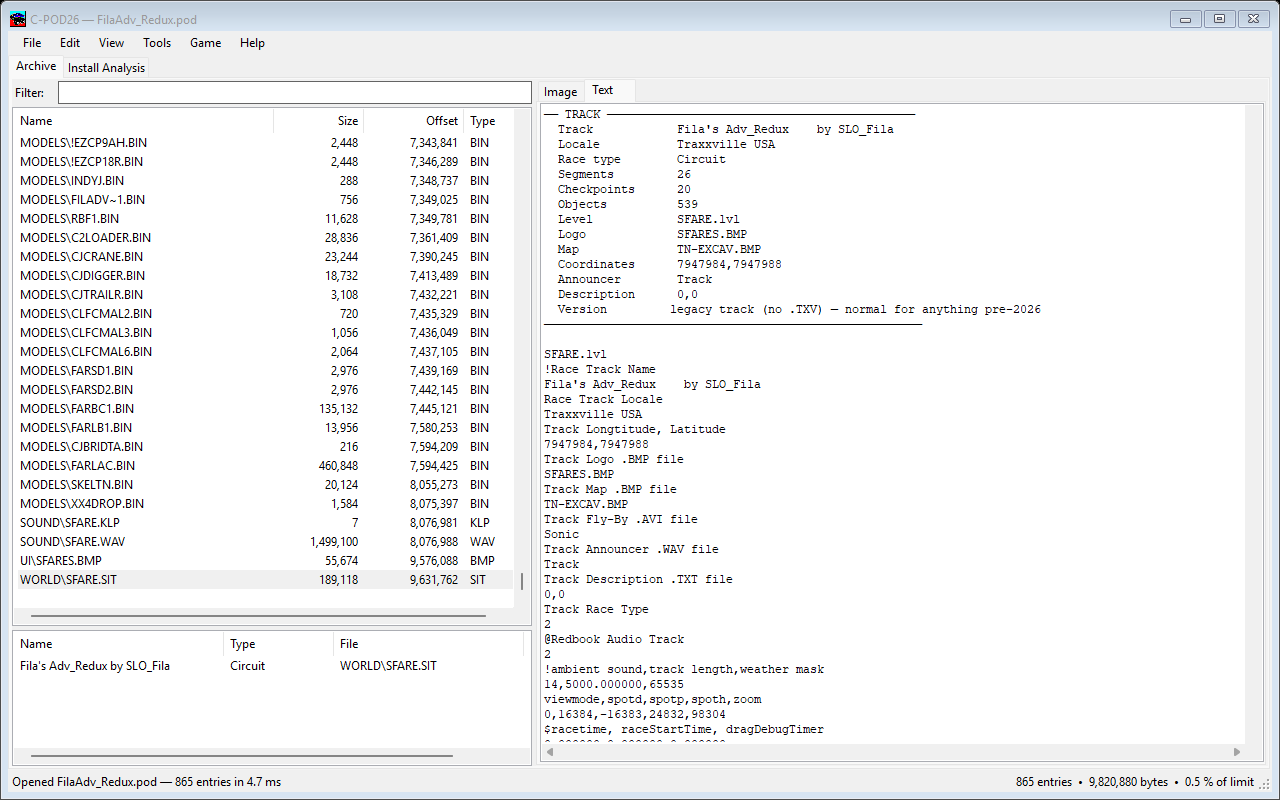The width and height of the screenshot is (1280, 800).
Task: Sort track list by its Type column header
Action: 278,644
